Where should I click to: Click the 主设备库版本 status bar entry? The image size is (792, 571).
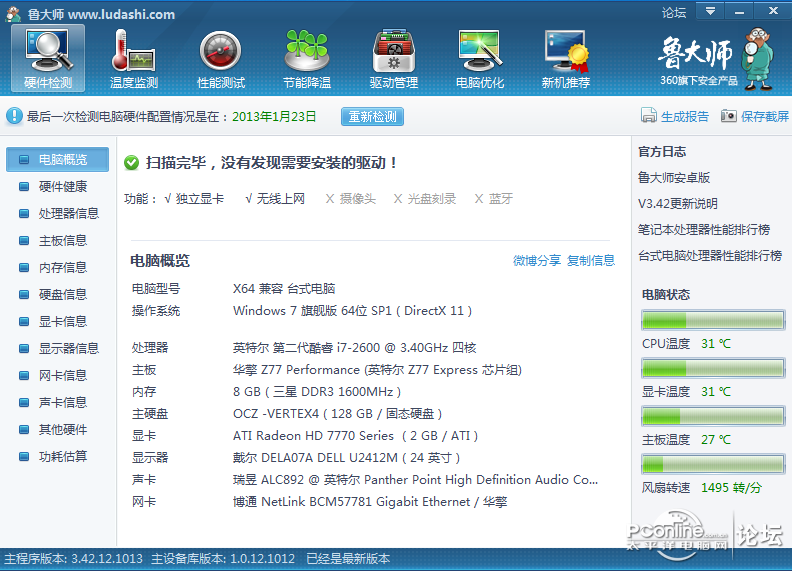click(x=223, y=559)
